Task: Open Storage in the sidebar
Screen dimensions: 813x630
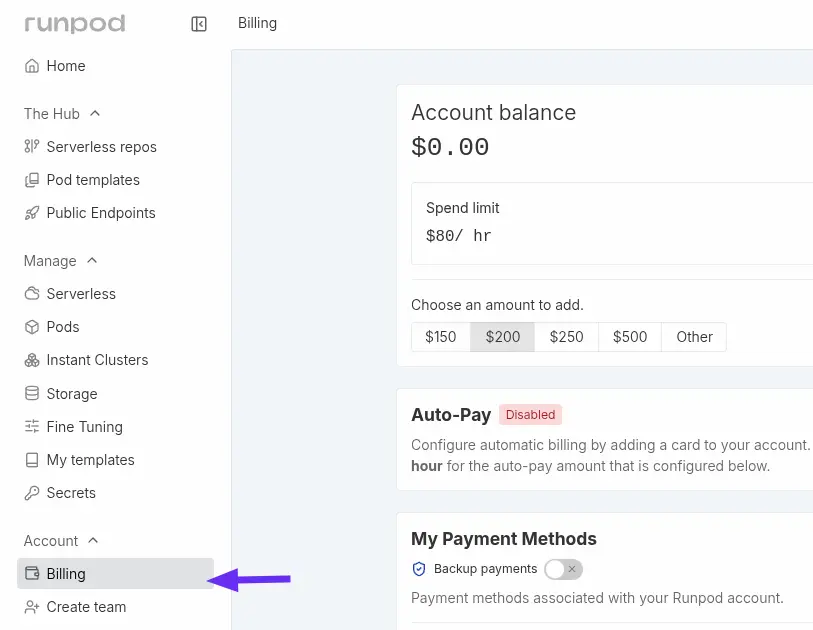Action: tap(71, 394)
